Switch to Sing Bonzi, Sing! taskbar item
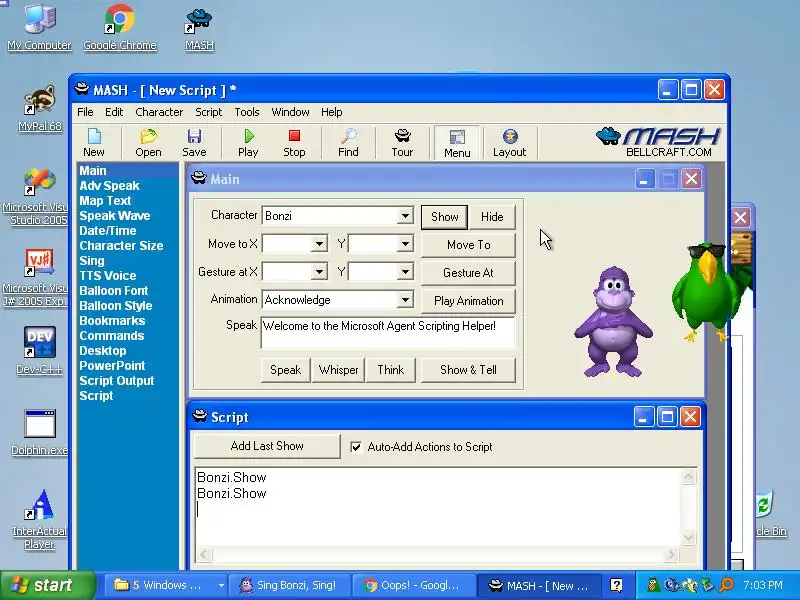Screen dimensions: 800x600 [x=291, y=585]
